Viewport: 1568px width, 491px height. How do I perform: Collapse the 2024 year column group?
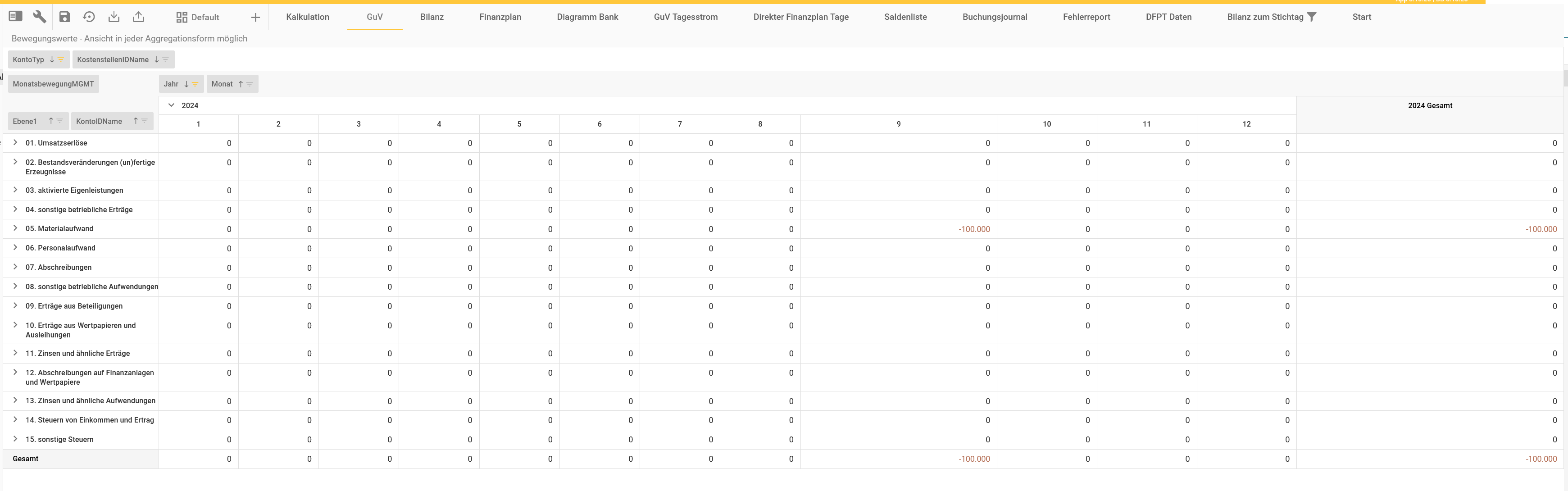(172, 105)
